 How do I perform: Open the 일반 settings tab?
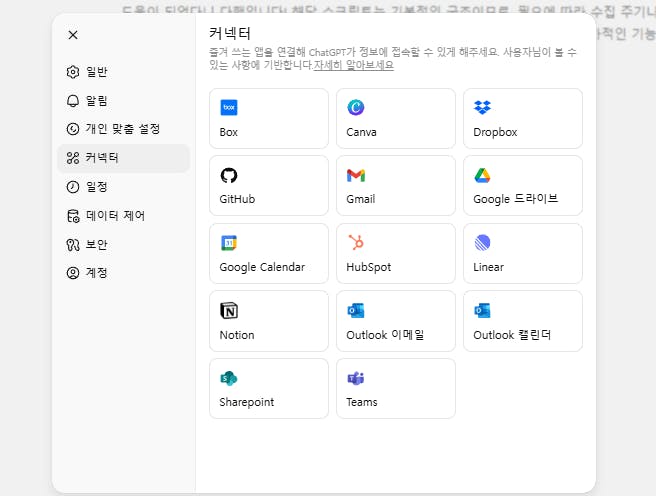(123, 72)
